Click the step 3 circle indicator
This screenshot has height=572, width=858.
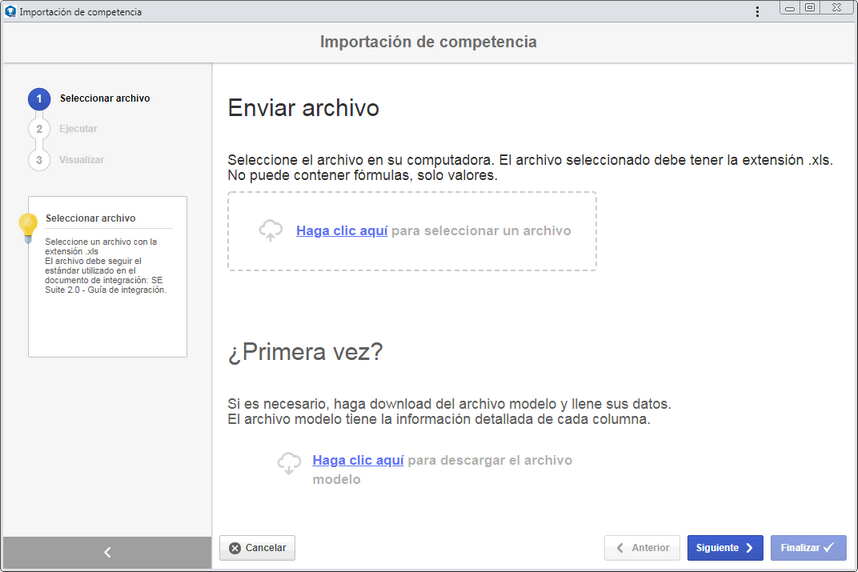39,160
